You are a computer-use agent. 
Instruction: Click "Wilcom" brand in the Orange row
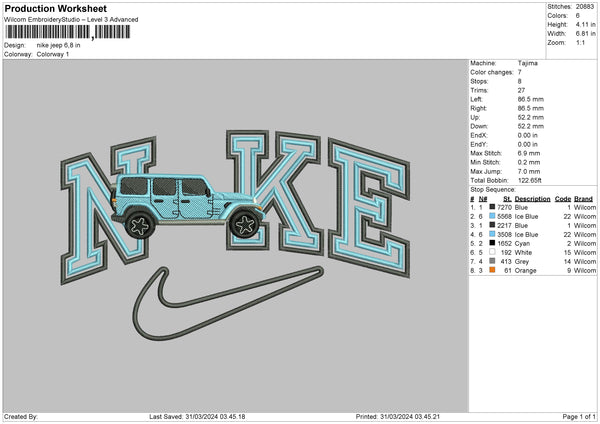pos(585,271)
